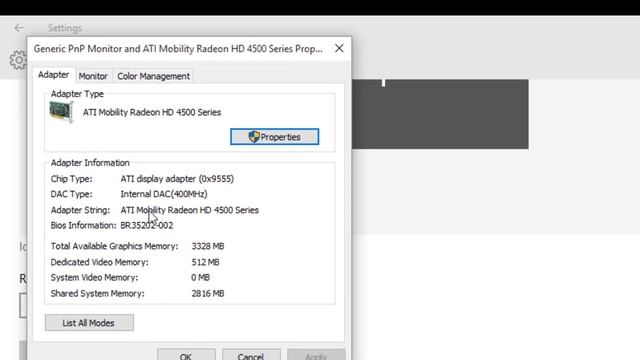
Task: Click DAC type value 'Internal DAC(400MHz)'
Action: click(x=164, y=194)
